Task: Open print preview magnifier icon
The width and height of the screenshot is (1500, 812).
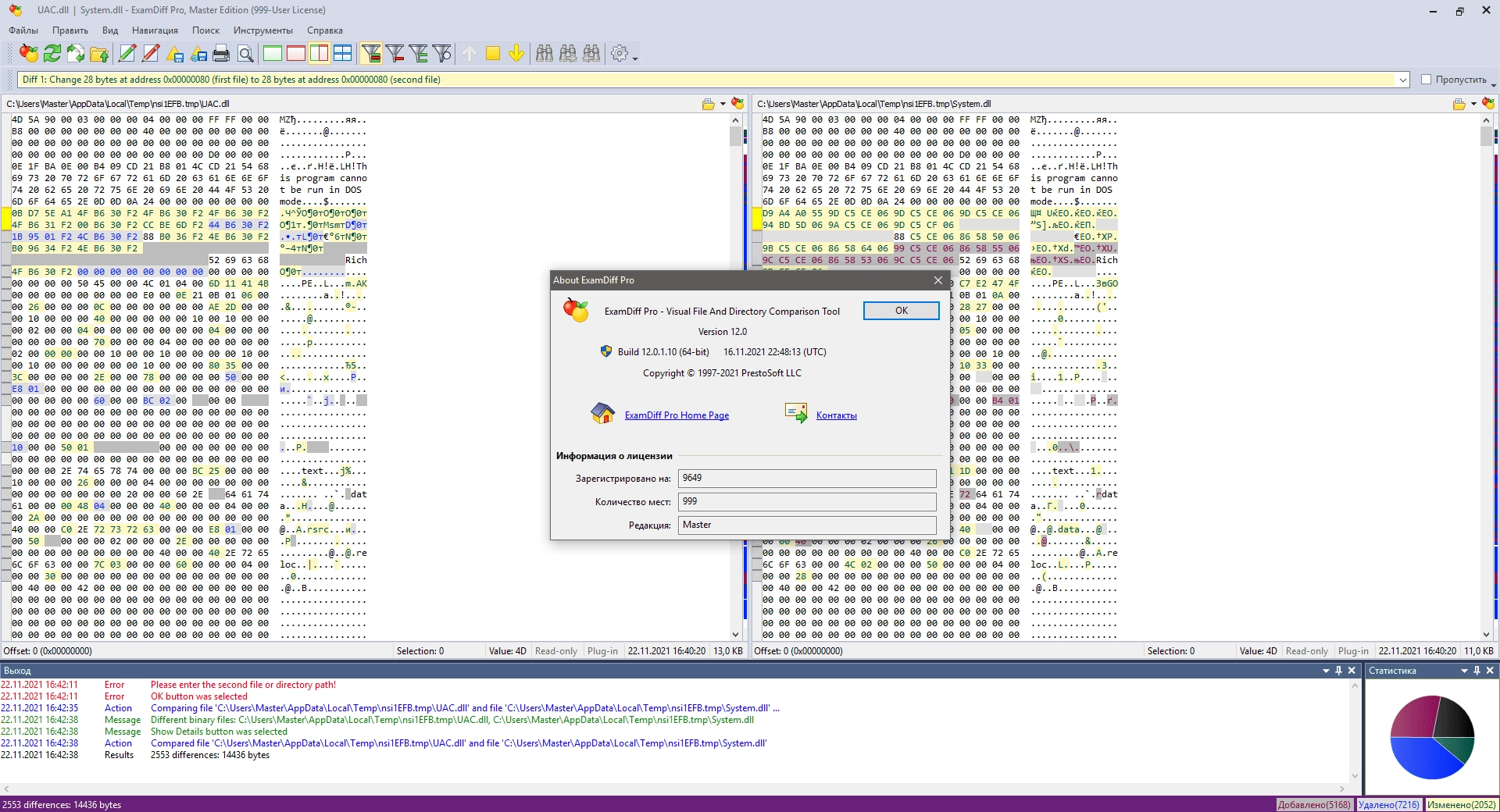Action: [x=245, y=53]
